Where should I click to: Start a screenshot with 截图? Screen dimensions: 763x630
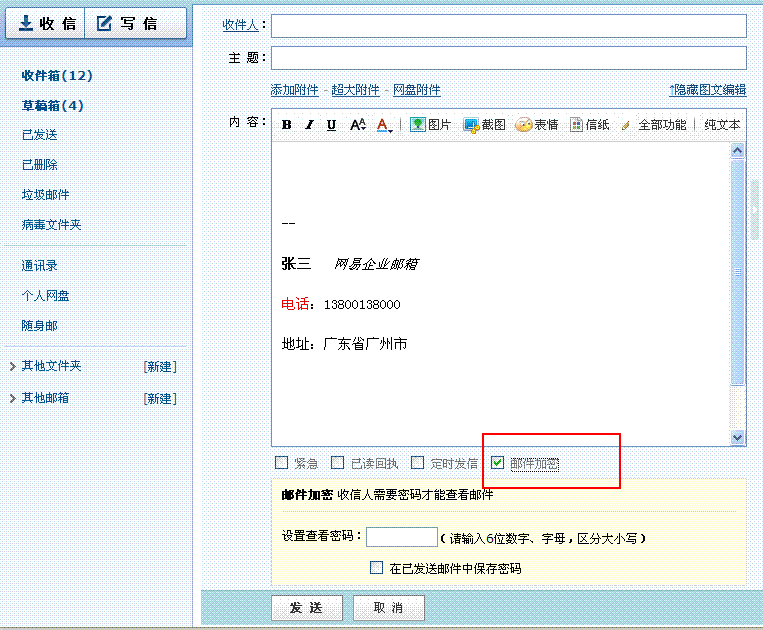484,125
